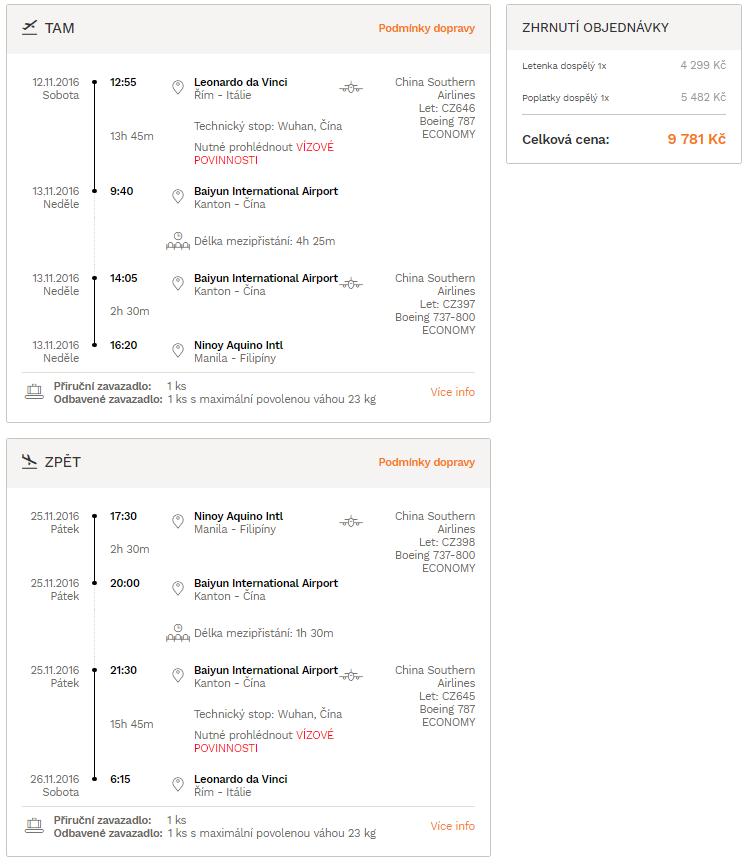This screenshot has width=749, height=864.
Task: Click layover waiting icon beside 4h 25m
Action: pyautogui.click(x=178, y=241)
